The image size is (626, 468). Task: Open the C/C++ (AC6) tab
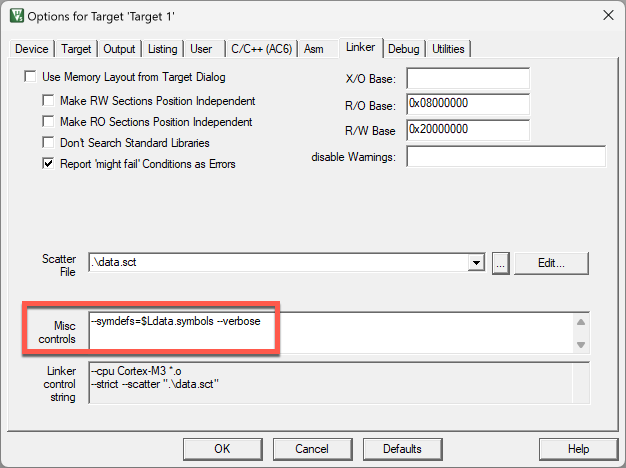pyautogui.click(x=261, y=49)
